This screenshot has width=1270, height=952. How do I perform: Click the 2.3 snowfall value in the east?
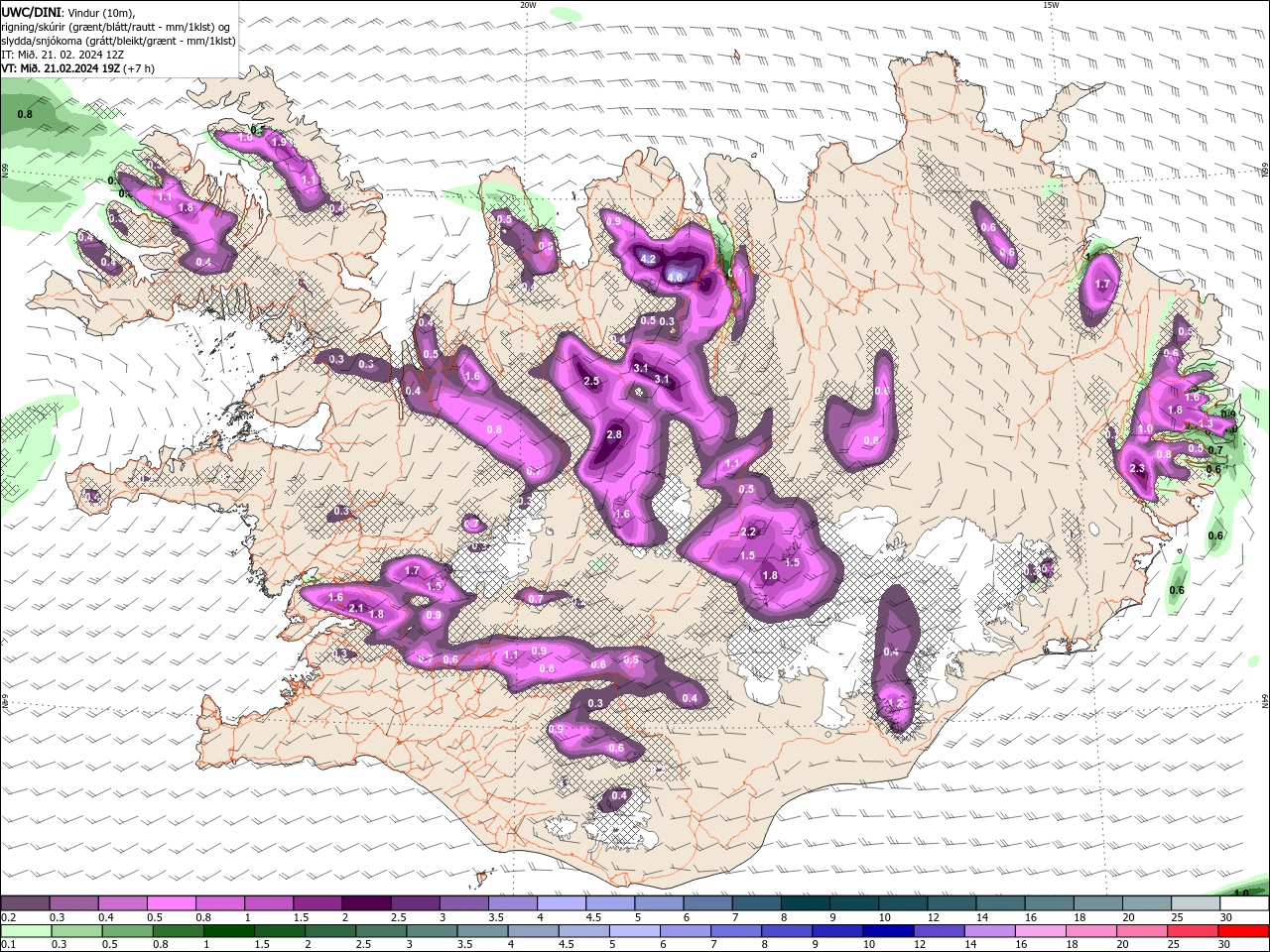(x=1137, y=468)
